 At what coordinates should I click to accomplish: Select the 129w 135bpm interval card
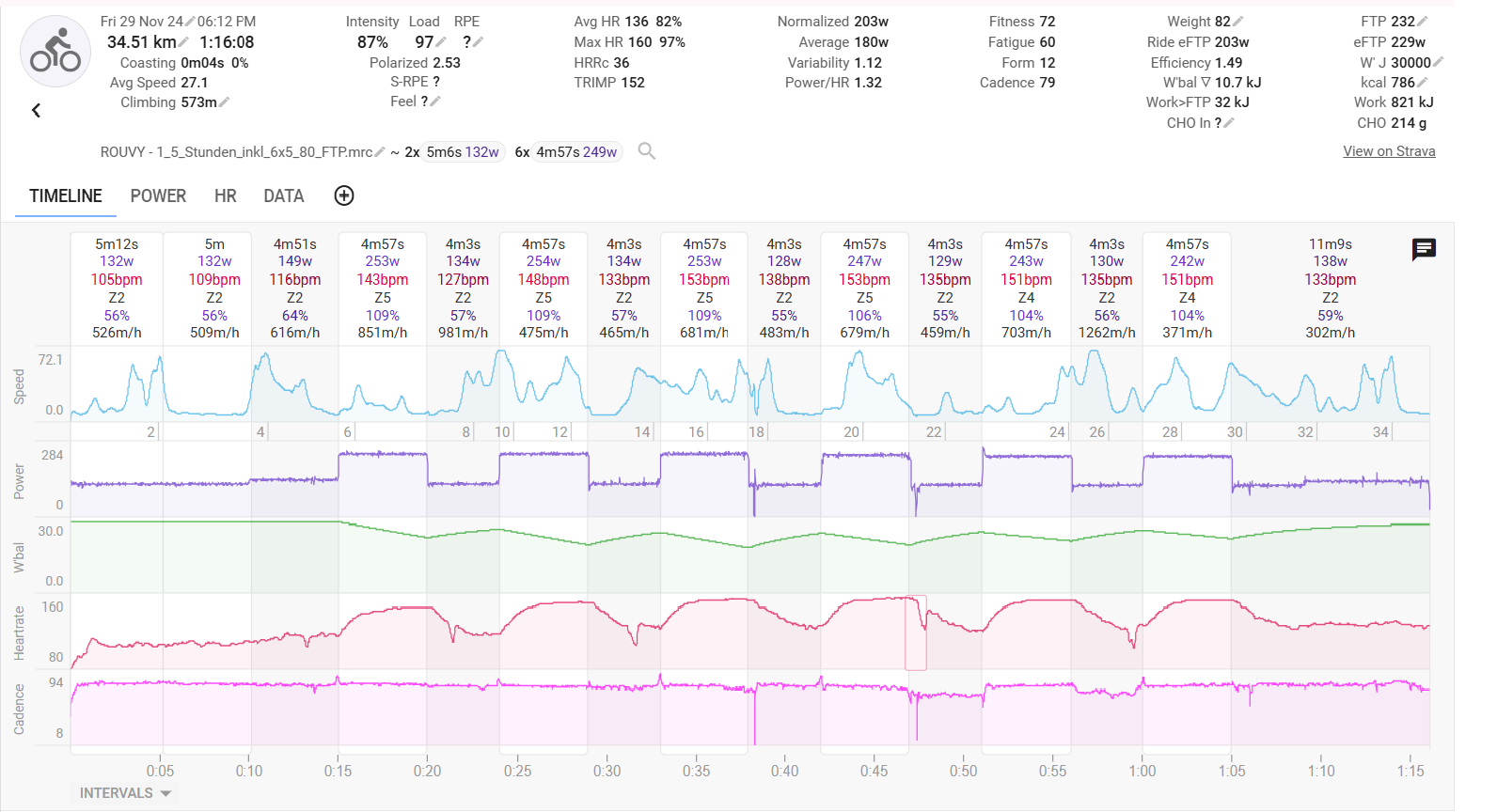tap(945, 288)
